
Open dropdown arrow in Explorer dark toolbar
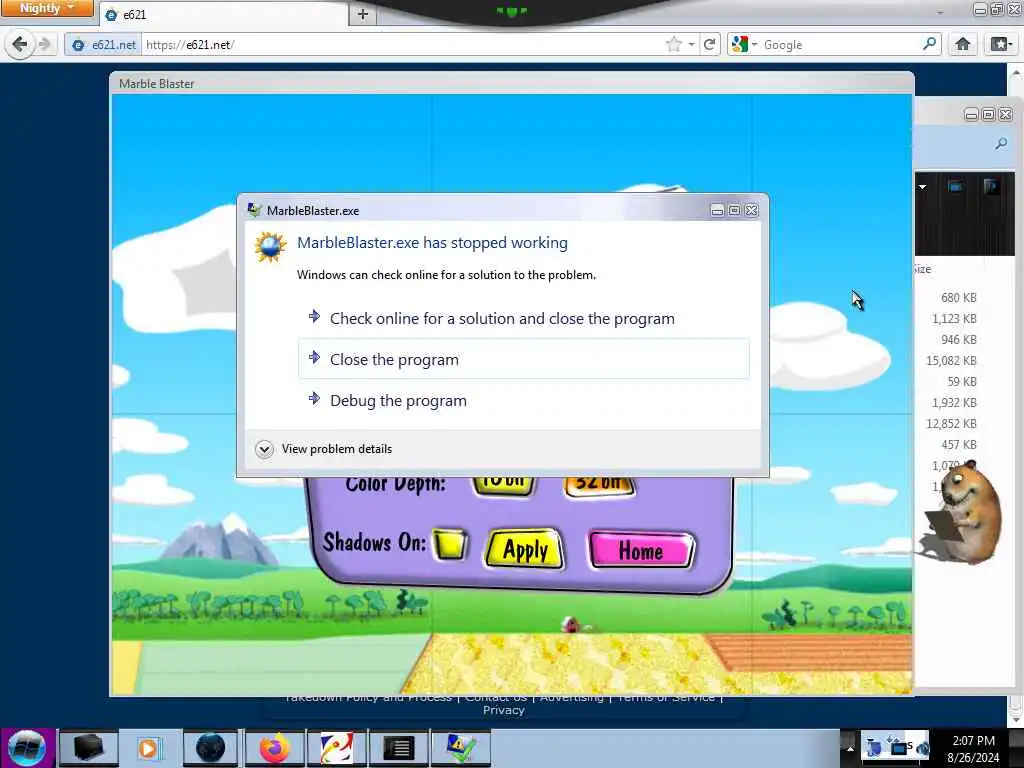922,187
